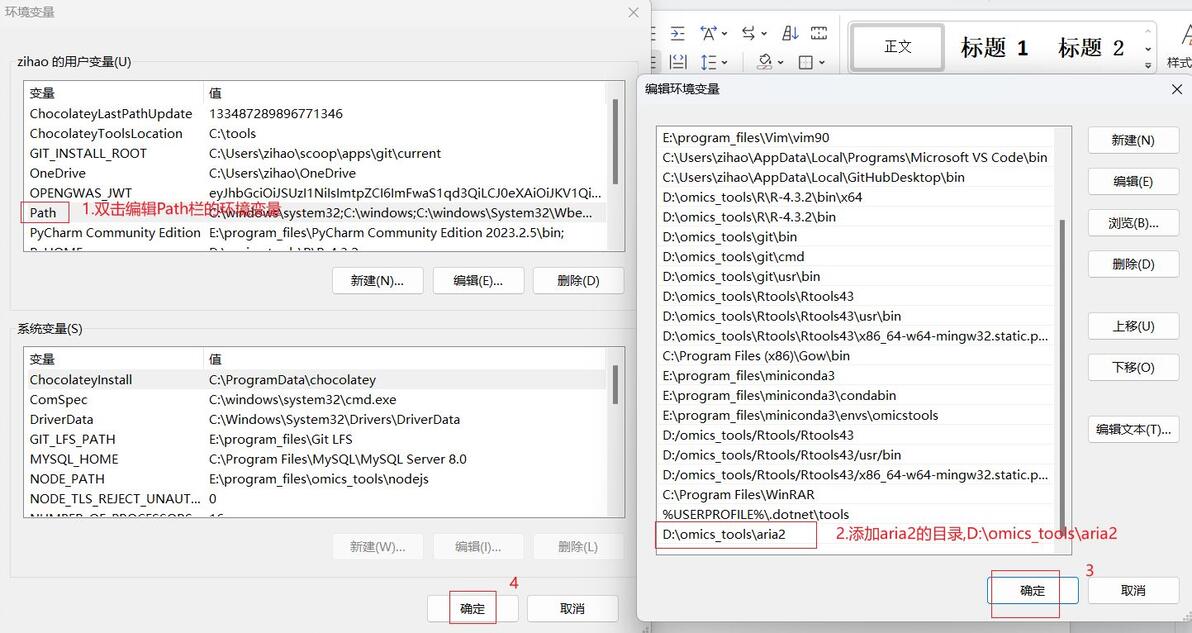Viewport: 1192px width, 633px height.
Task: Select the Path user variable row
Action: [315, 213]
